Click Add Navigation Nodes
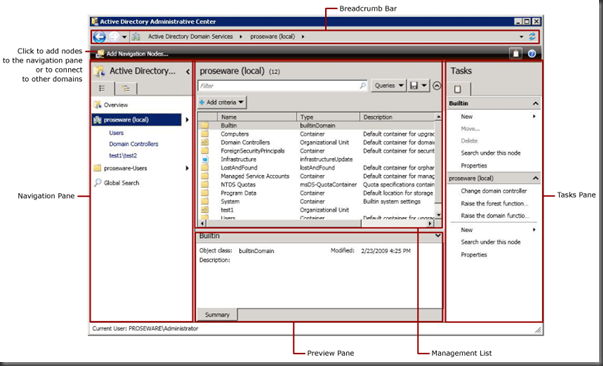 coord(132,54)
